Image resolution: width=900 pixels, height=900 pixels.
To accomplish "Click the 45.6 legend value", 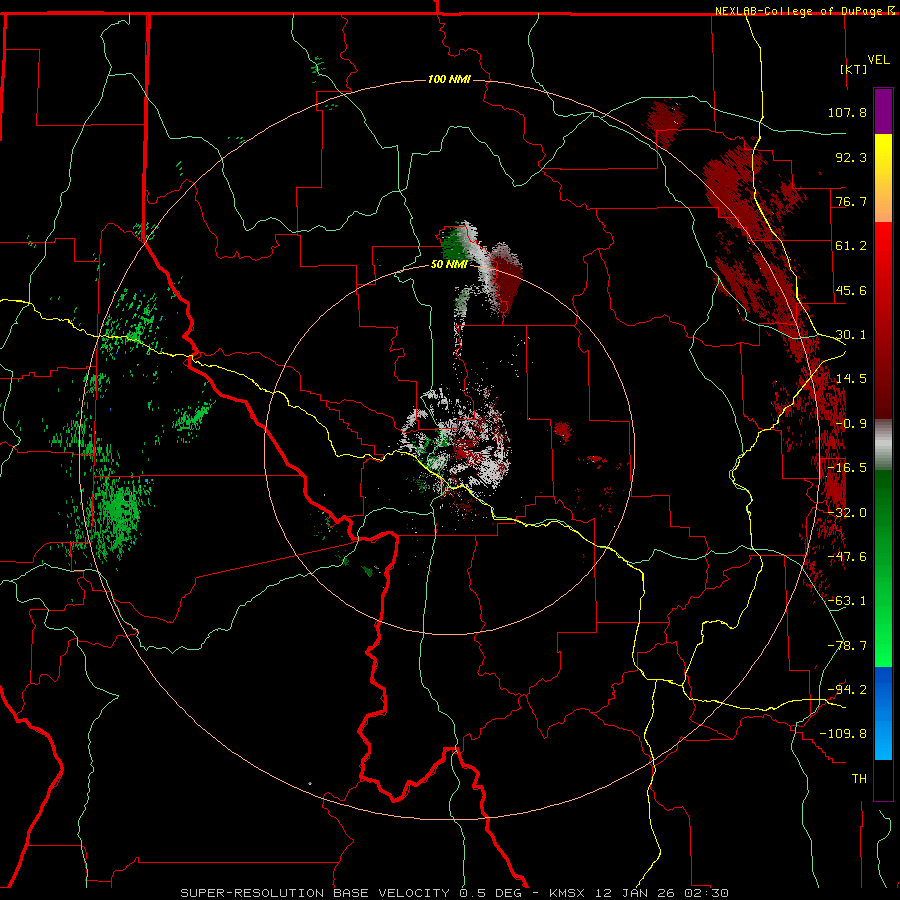I will pyautogui.click(x=851, y=290).
